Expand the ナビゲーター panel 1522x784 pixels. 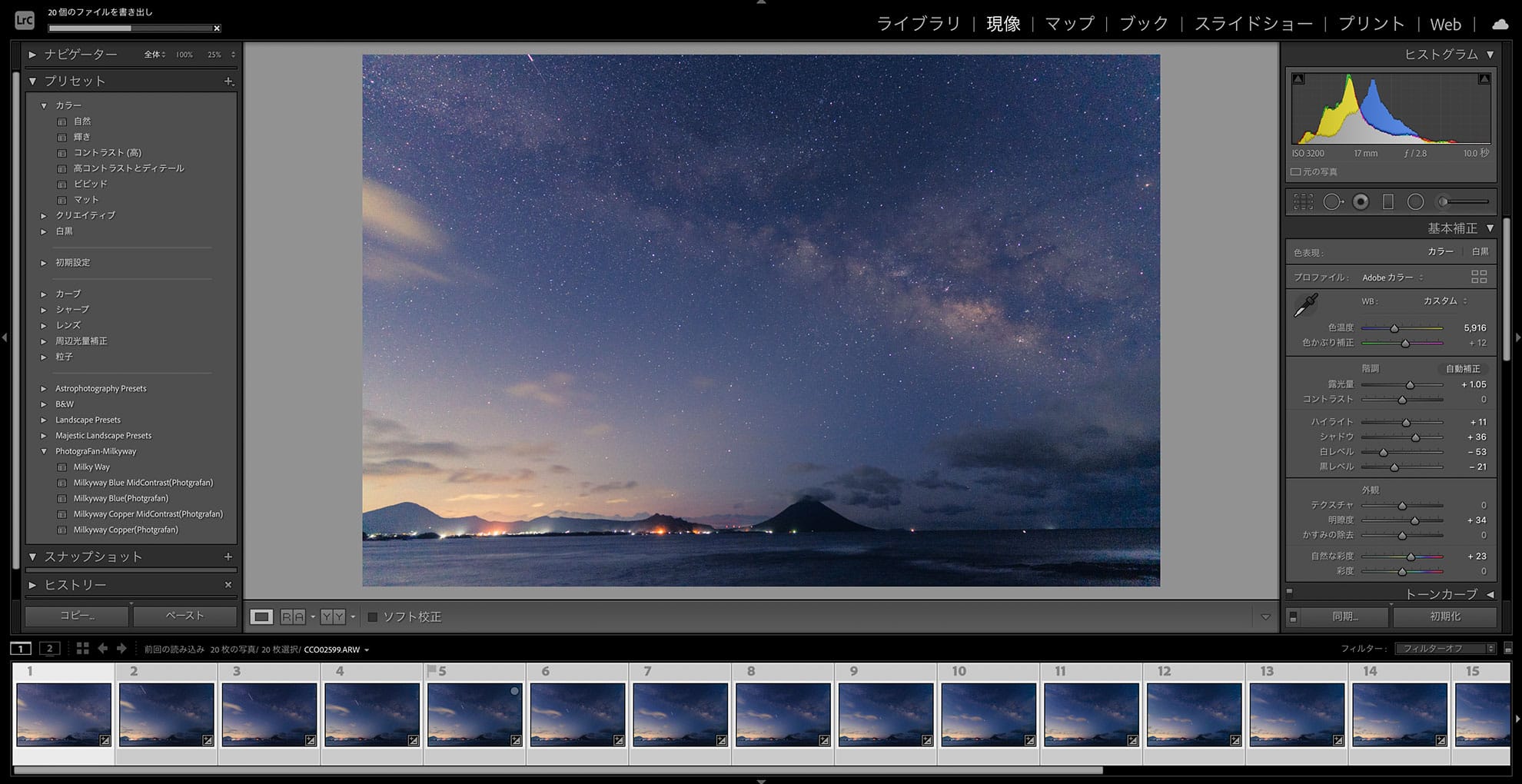32,55
